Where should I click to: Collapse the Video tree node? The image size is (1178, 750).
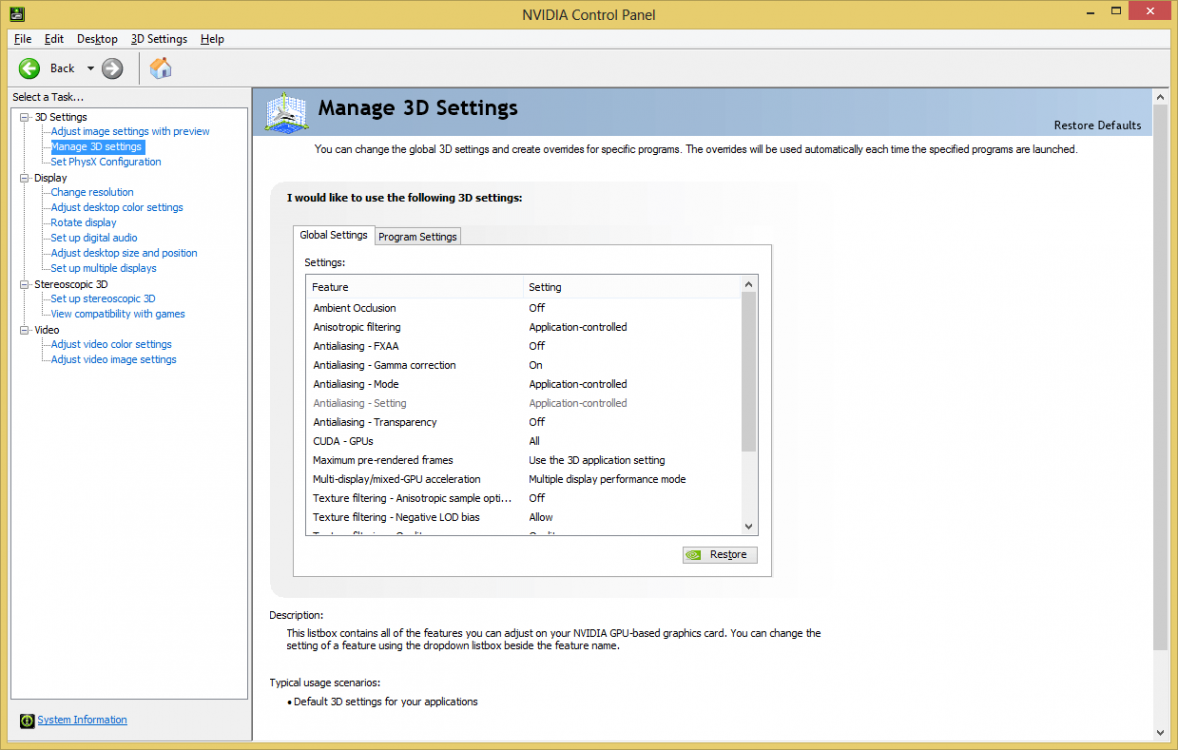click(25, 330)
